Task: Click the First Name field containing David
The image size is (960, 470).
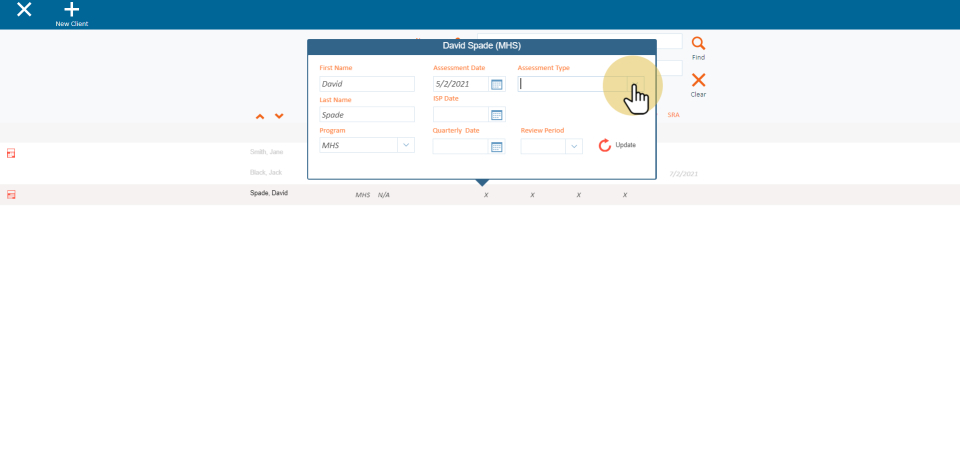Action: (x=366, y=84)
